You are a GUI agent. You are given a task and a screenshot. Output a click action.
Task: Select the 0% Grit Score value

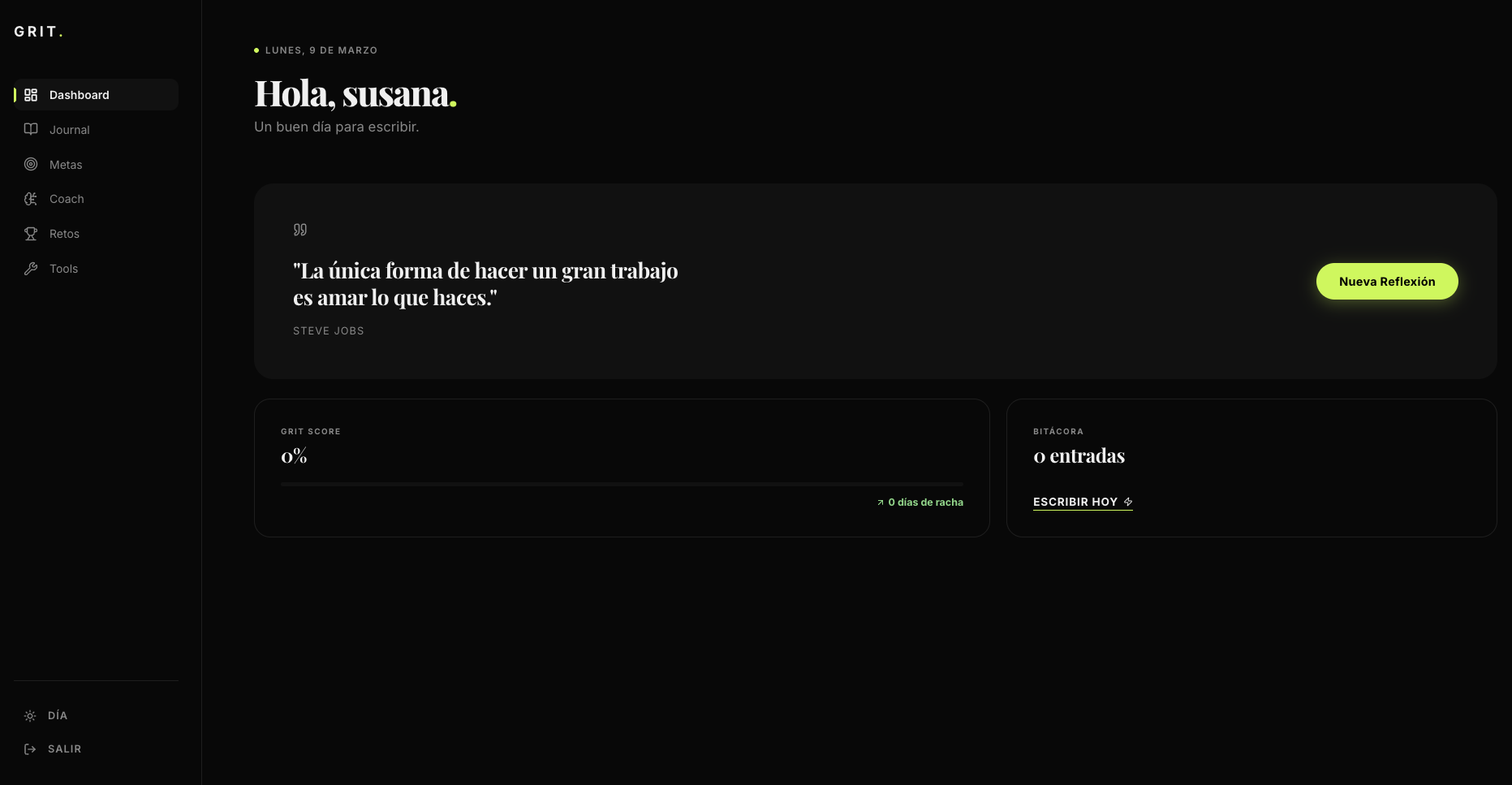294,456
